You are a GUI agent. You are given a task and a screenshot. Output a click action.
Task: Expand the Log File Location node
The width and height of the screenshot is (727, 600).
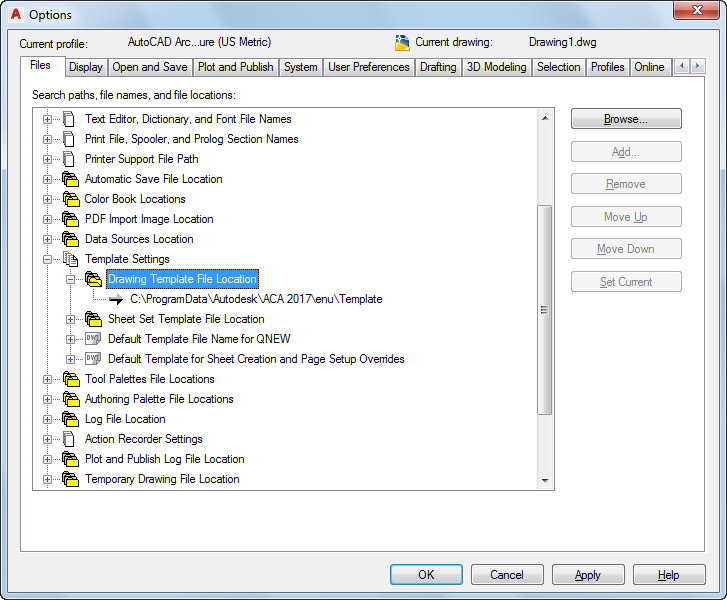(47, 419)
